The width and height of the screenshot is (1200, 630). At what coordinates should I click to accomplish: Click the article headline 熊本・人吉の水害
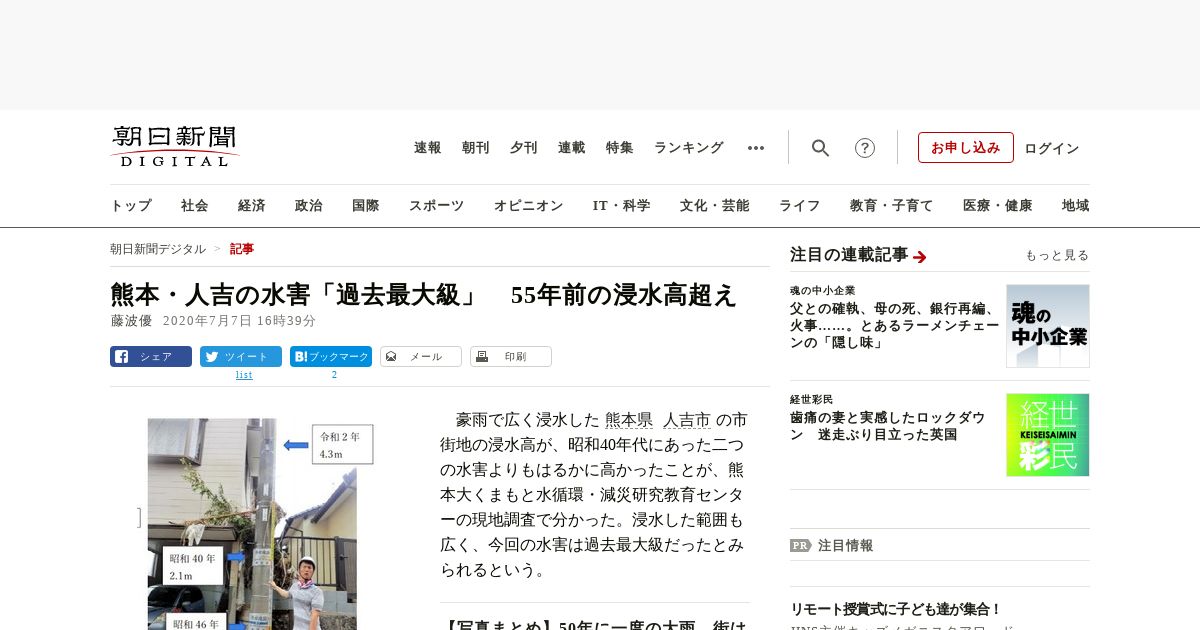(x=423, y=295)
